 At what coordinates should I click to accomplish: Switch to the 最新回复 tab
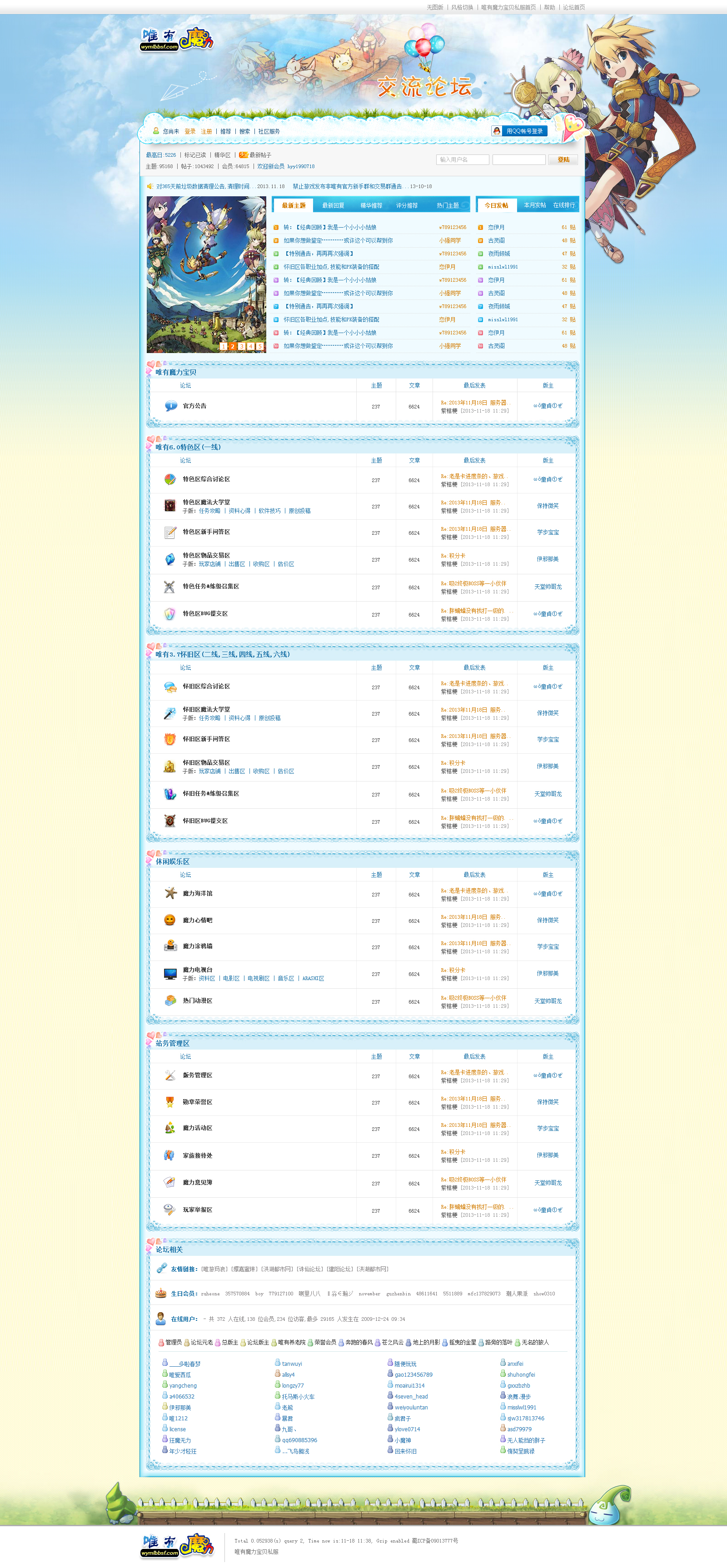point(333,206)
